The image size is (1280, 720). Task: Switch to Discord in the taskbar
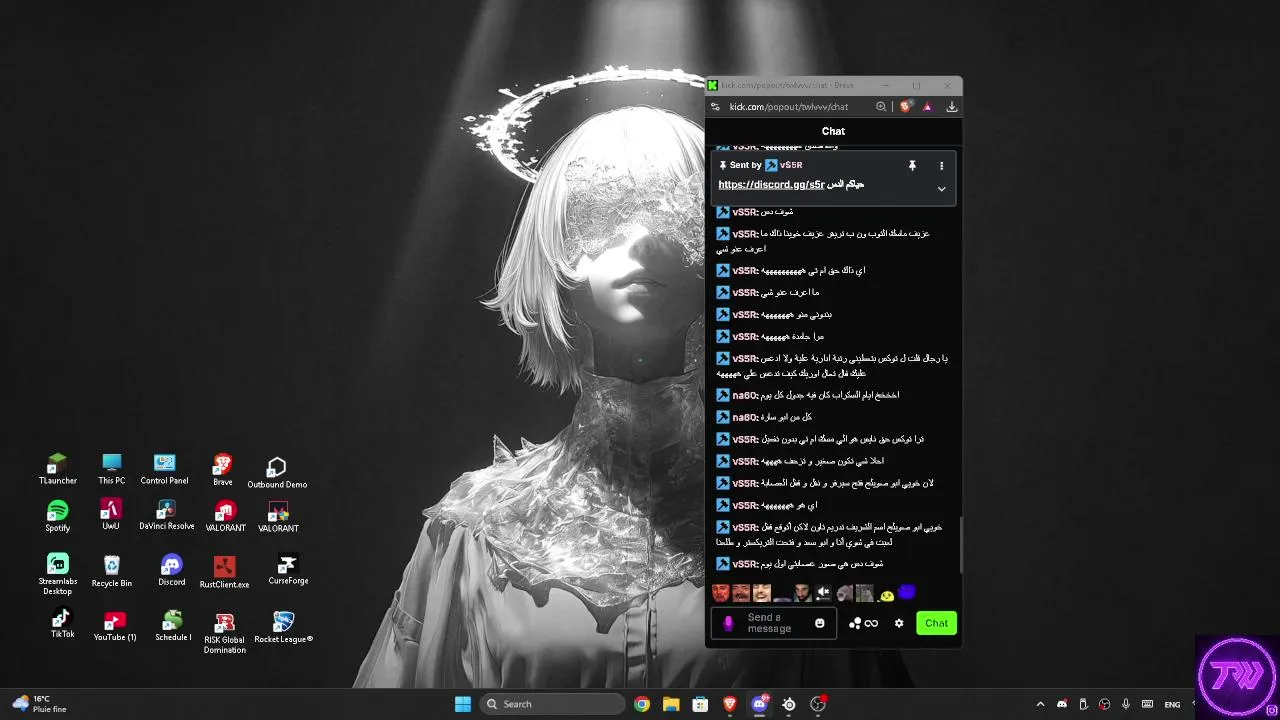coord(760,704)
